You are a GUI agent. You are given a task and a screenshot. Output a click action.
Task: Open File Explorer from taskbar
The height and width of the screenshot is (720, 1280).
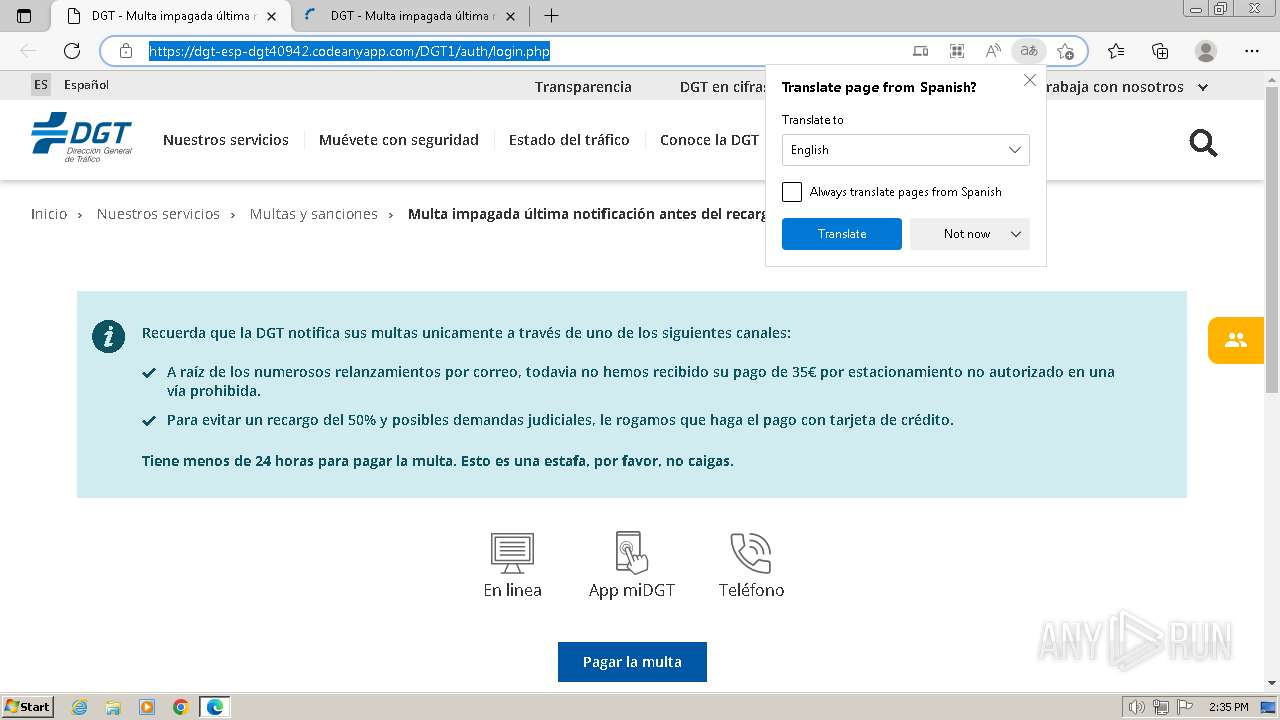click(113, 707)
